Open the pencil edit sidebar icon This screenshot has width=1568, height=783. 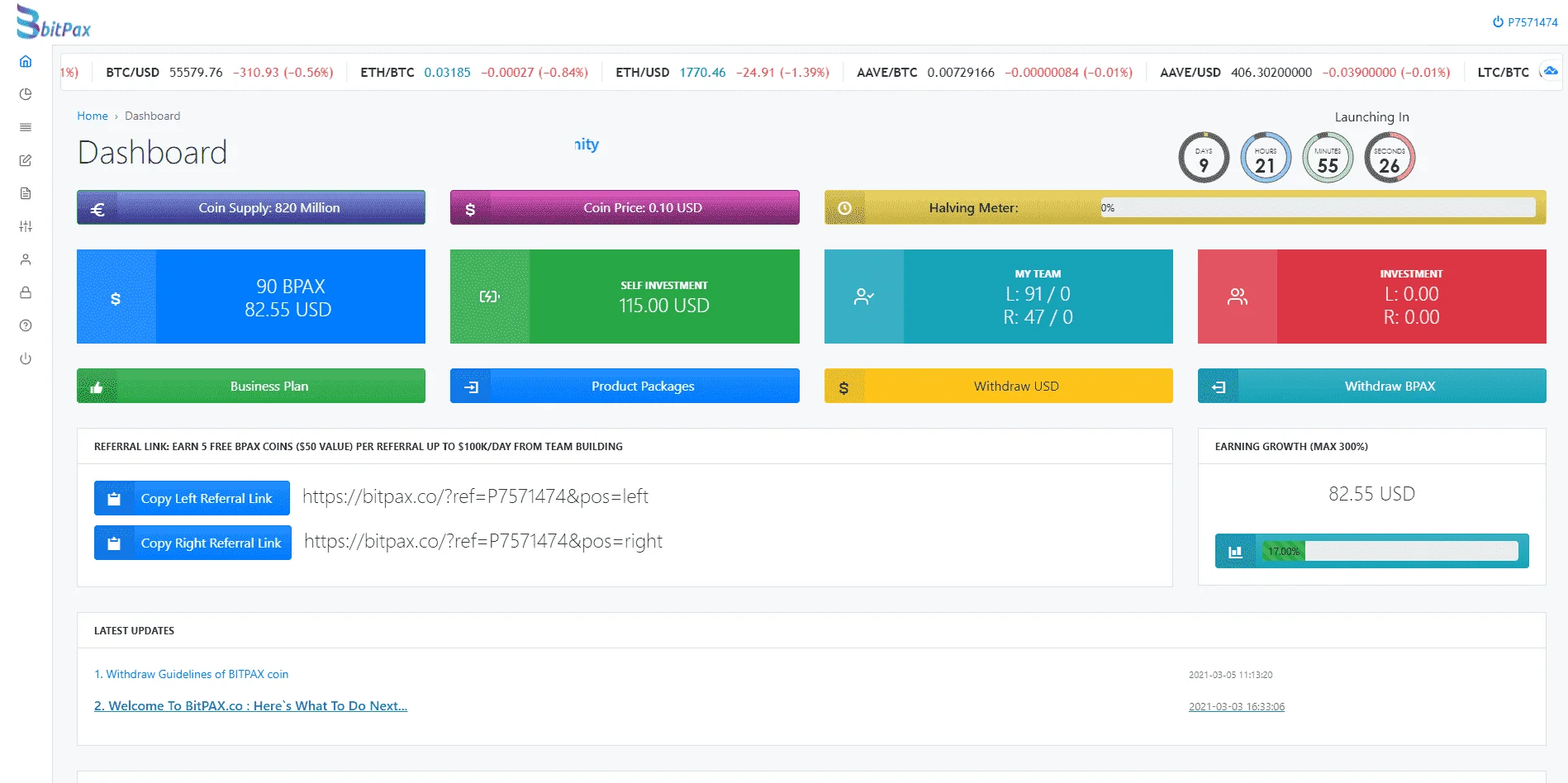[x=26, y=160]
